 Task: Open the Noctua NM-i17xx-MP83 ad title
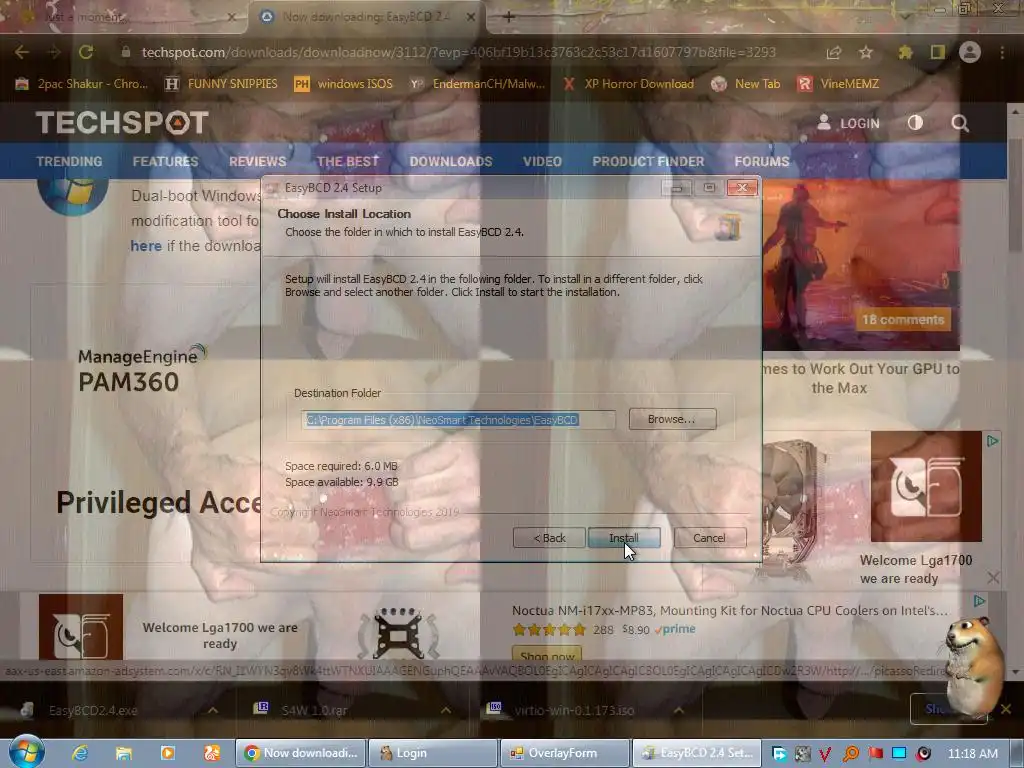click(x=729, y=611)
